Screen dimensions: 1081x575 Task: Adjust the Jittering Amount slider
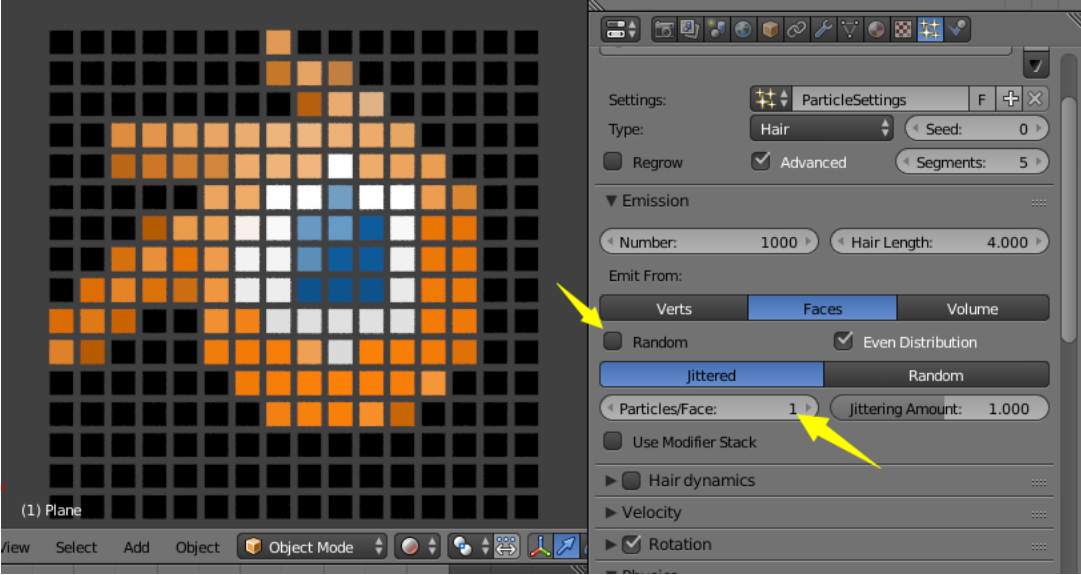(940, 408)
